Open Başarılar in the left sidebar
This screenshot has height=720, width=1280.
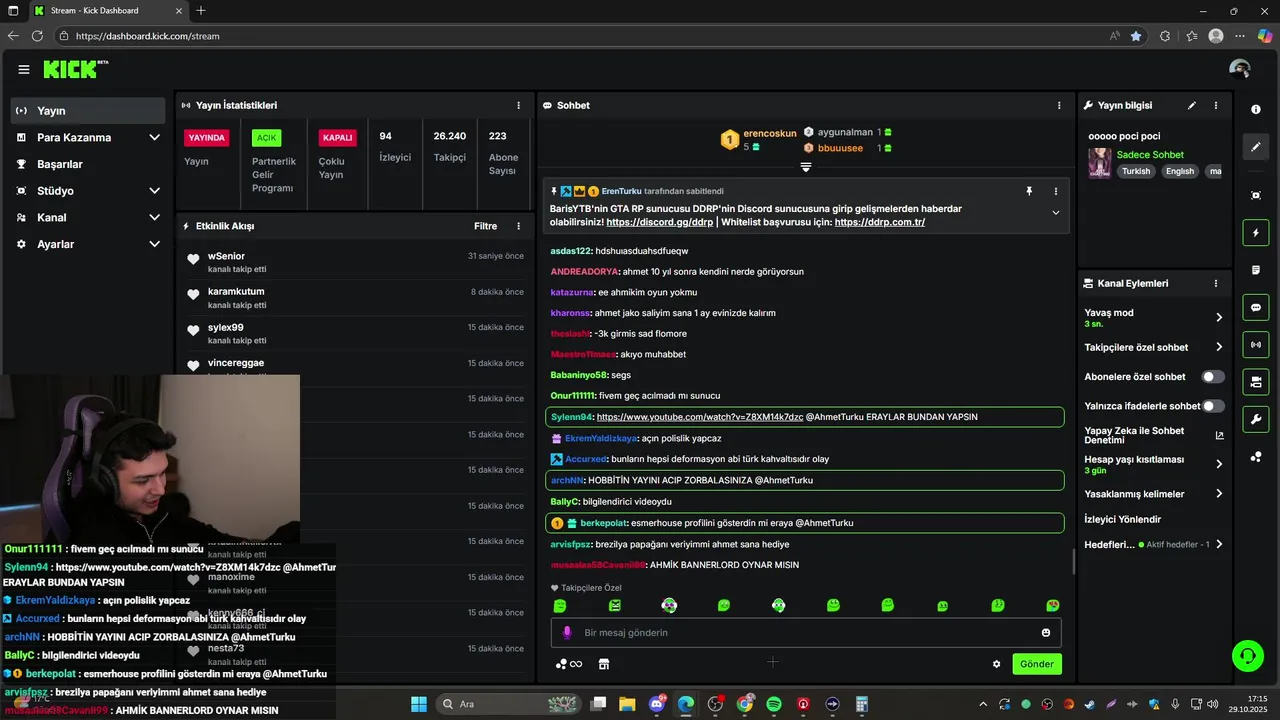[86, 164]
